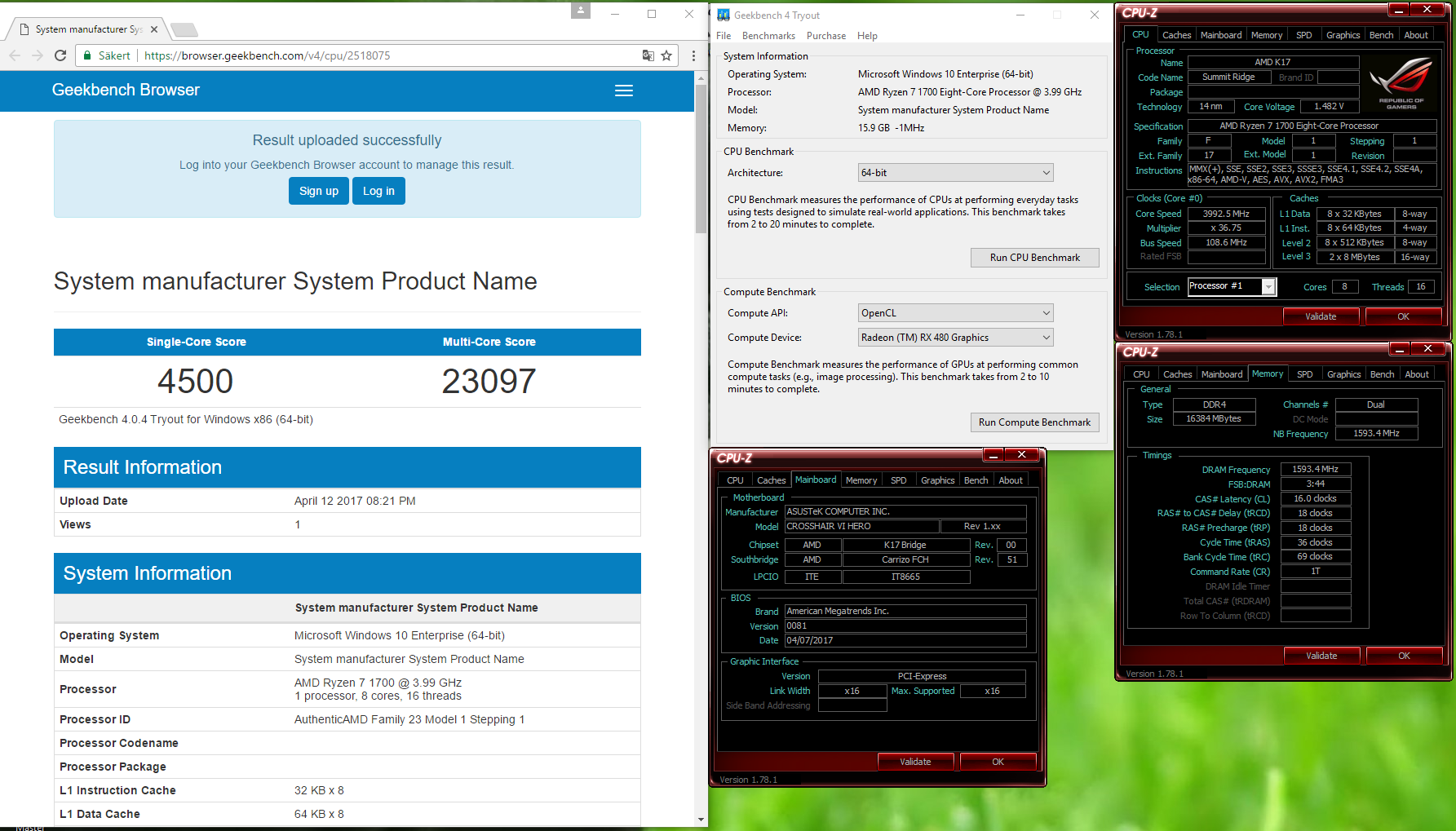1456x831 pixels.
Task: Reload the Geekbench Browser page
Action: (60, 55)
